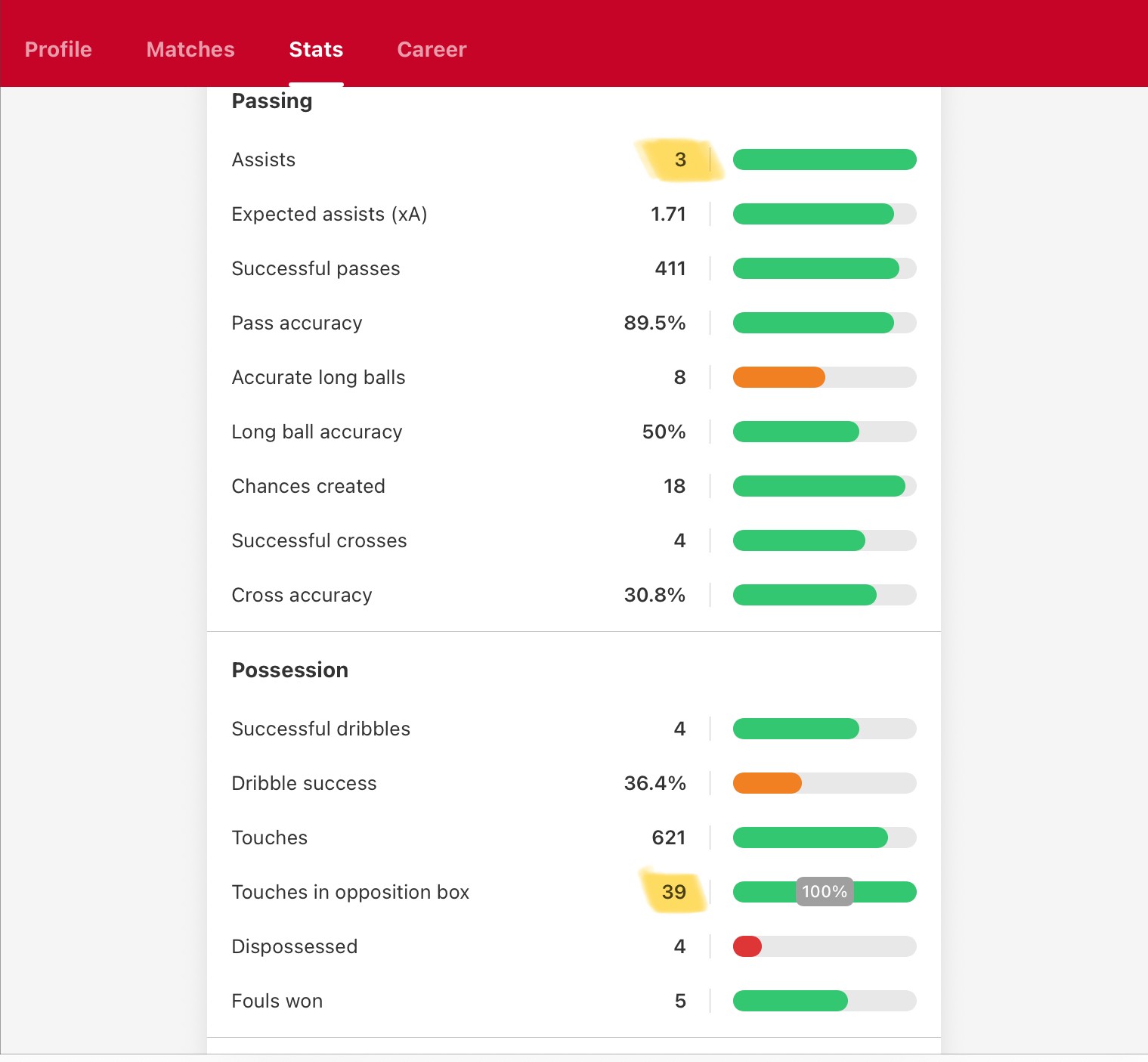Open the Career tab

(432, 49)
